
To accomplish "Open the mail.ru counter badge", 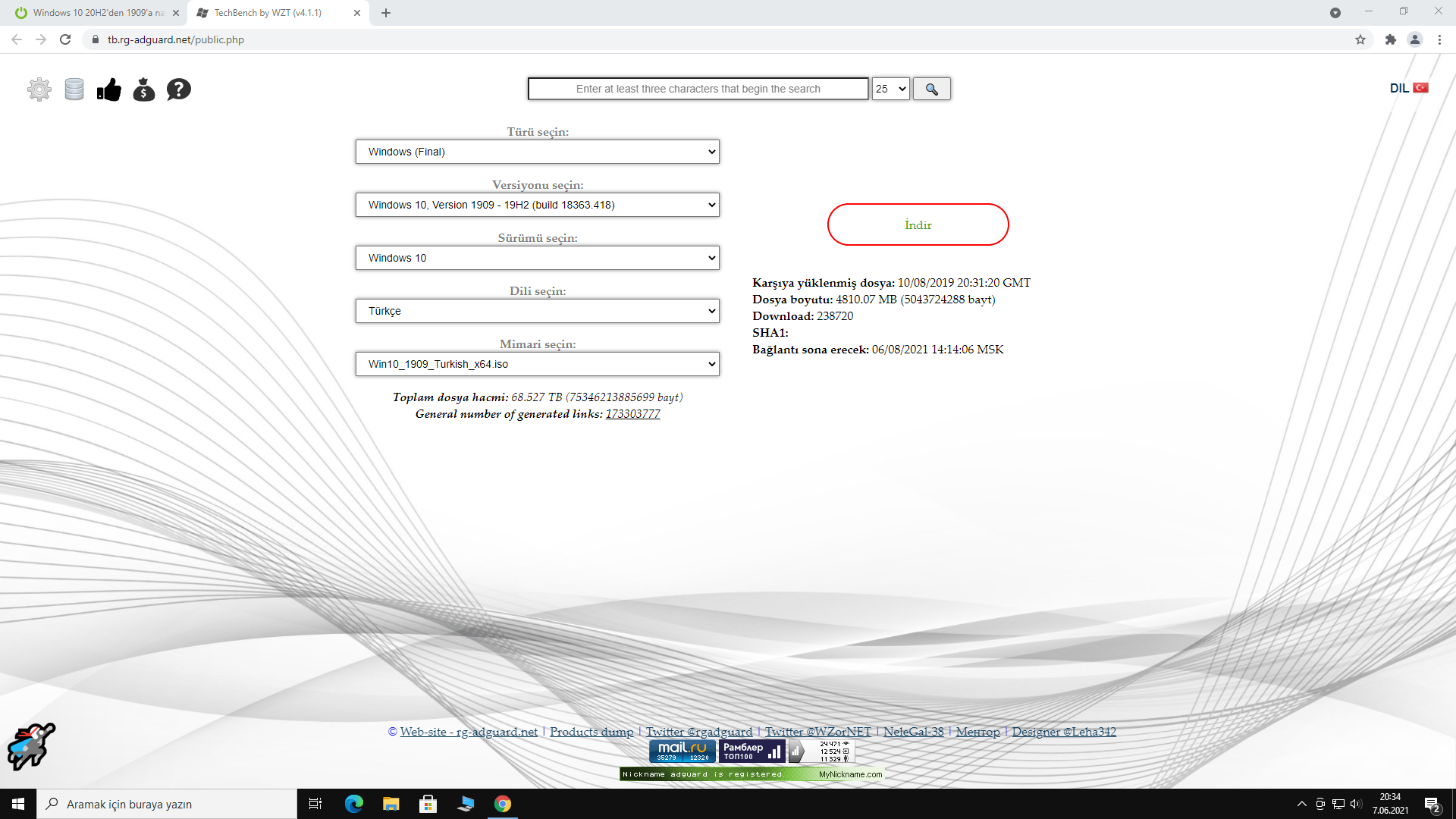I will coord(682,751).
